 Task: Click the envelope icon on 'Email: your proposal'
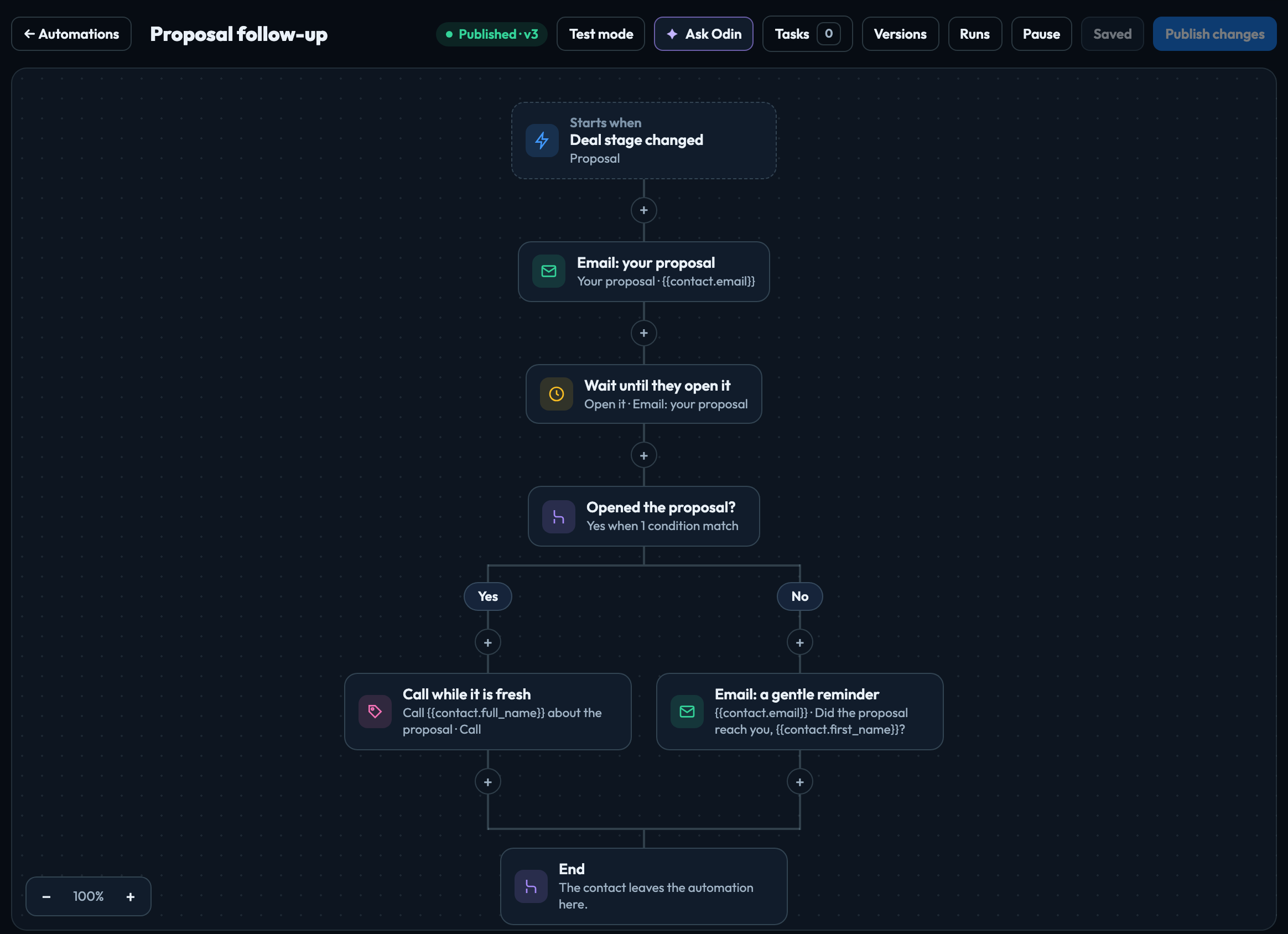coord(549,272)
